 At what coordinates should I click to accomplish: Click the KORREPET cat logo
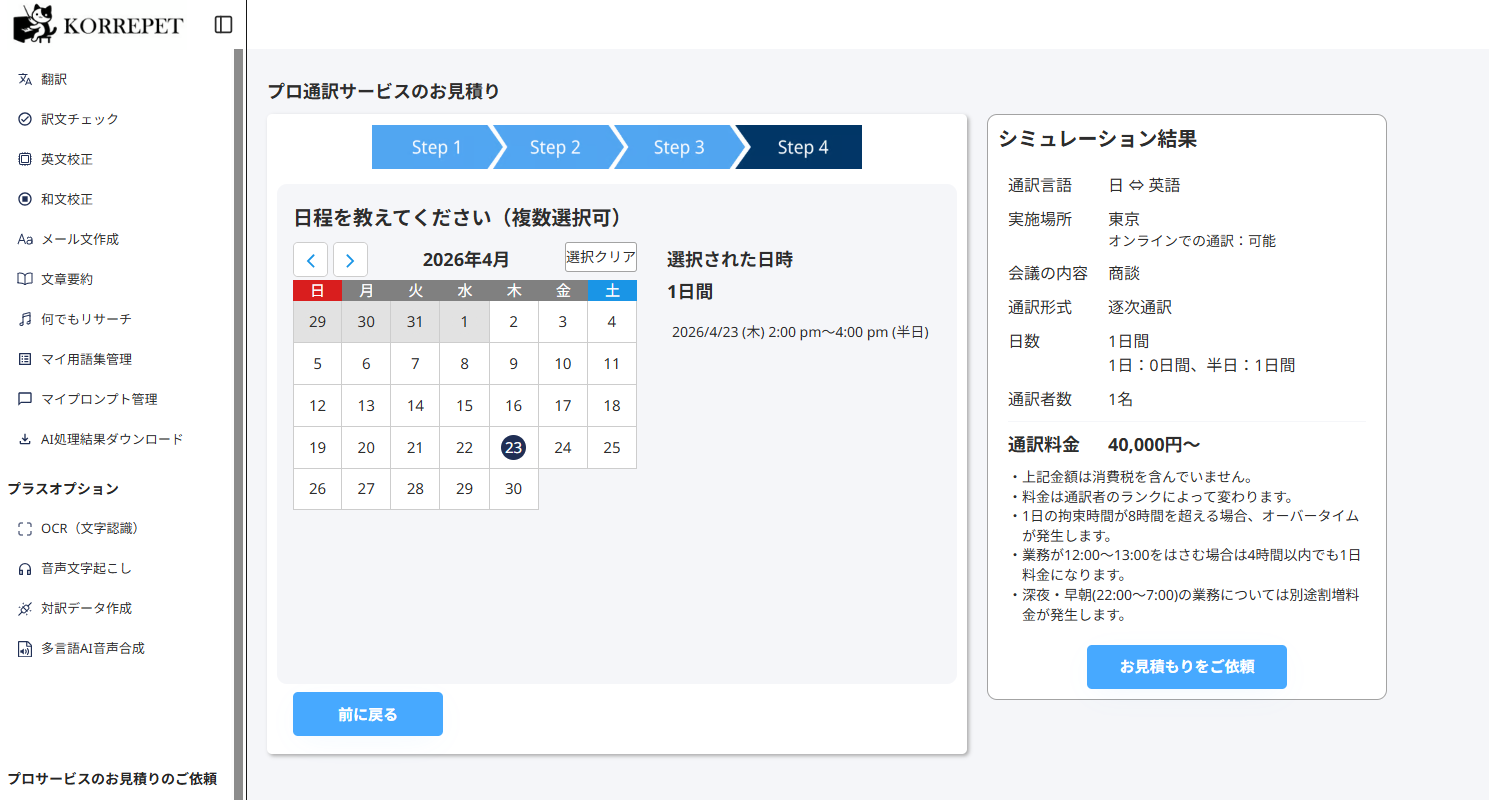point(34,24)
